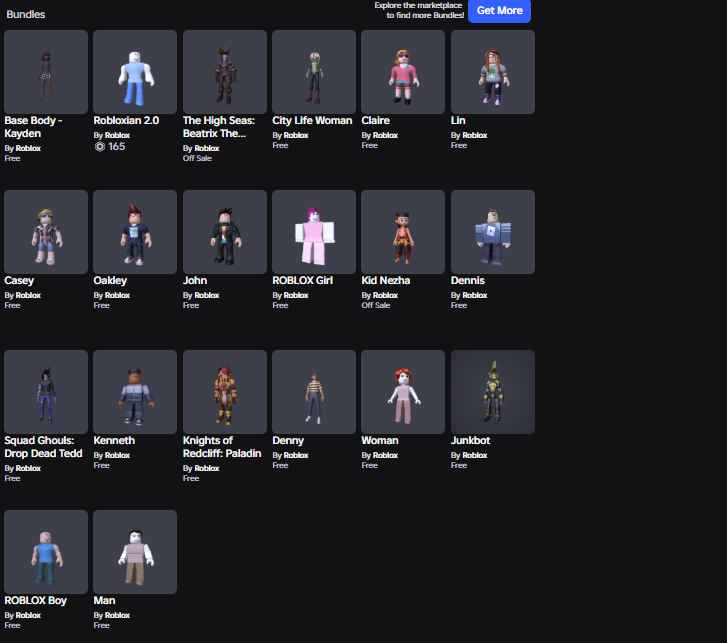Choose the Woman bundle avatar image
Image resolution: width=727 pixels, height=643 pixels.
(x=403, y=392)
